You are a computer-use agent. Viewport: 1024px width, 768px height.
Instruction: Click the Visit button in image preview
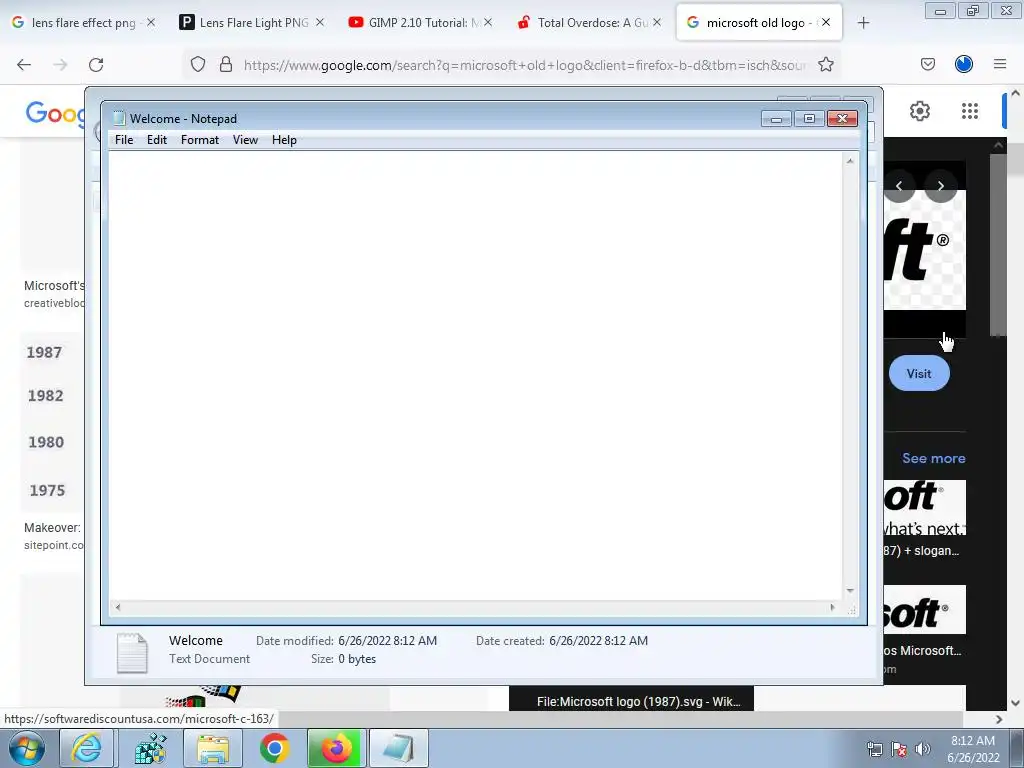[919, 374]
